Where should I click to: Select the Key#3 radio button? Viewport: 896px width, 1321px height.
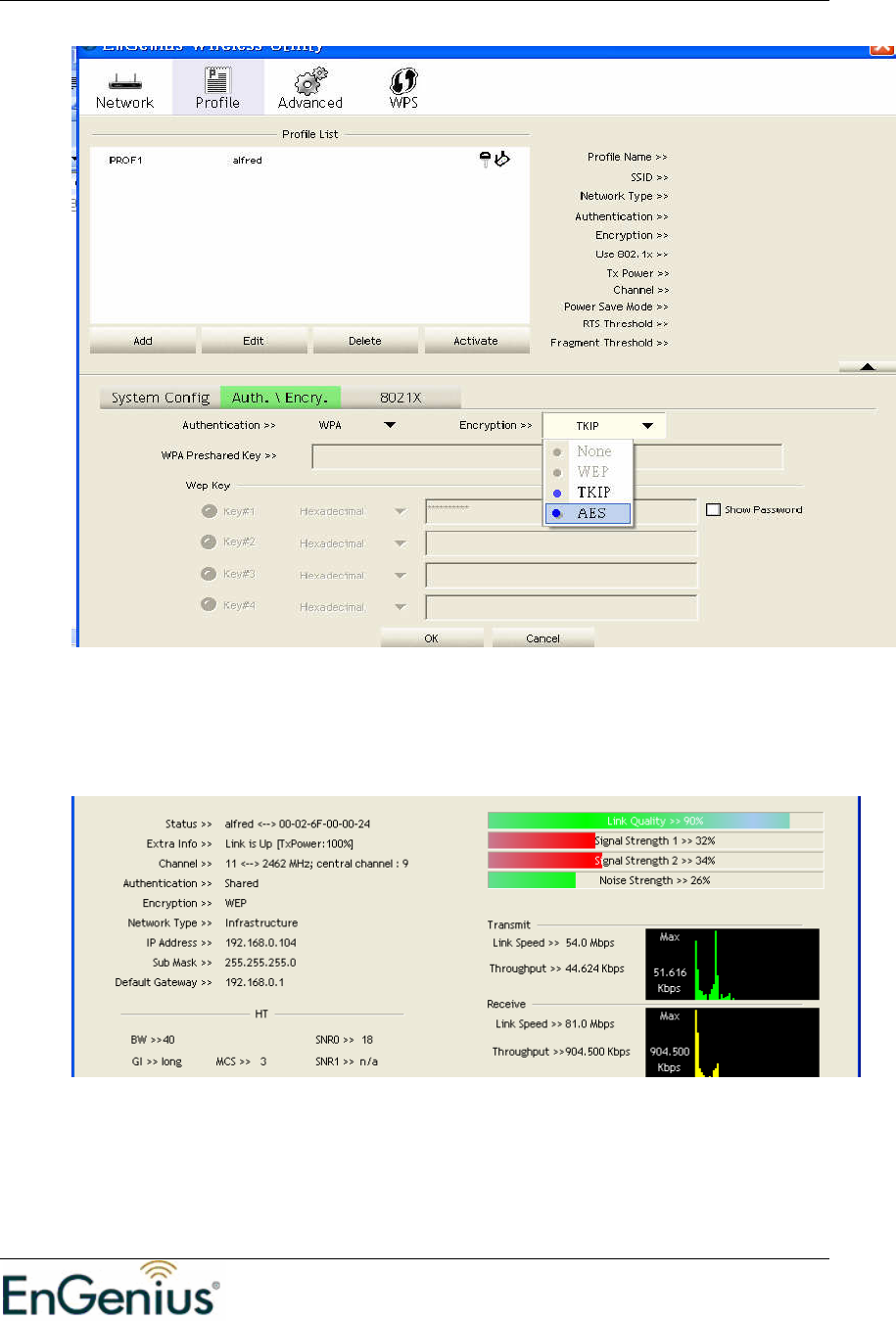point(209,574)
